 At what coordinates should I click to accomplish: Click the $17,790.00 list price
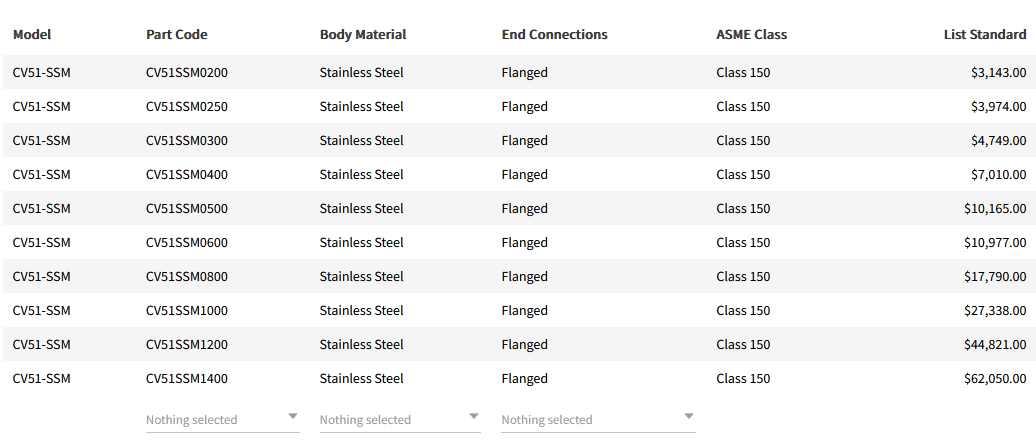995,277
